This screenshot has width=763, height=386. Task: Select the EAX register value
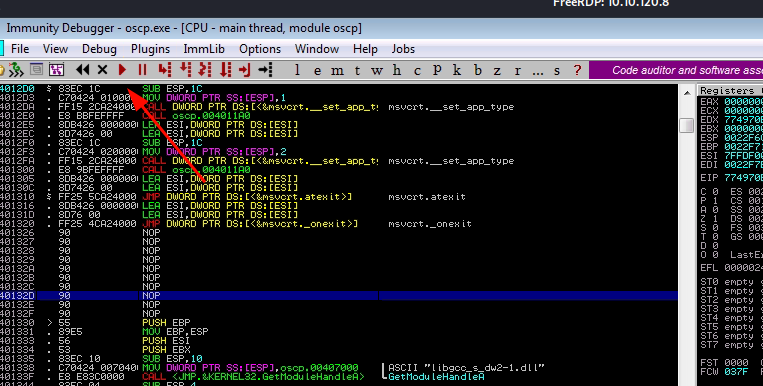743,102
